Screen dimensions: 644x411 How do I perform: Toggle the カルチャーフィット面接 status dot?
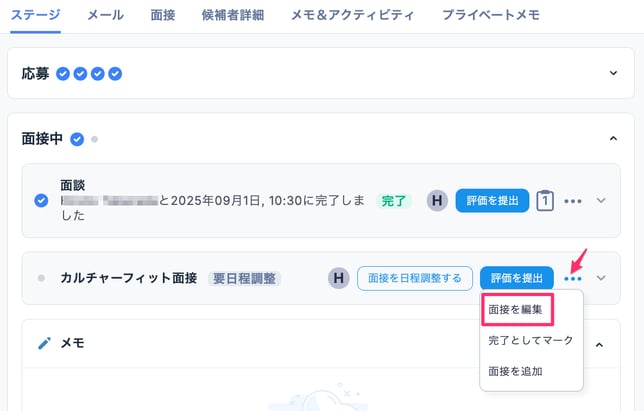(x=41, y=278)
